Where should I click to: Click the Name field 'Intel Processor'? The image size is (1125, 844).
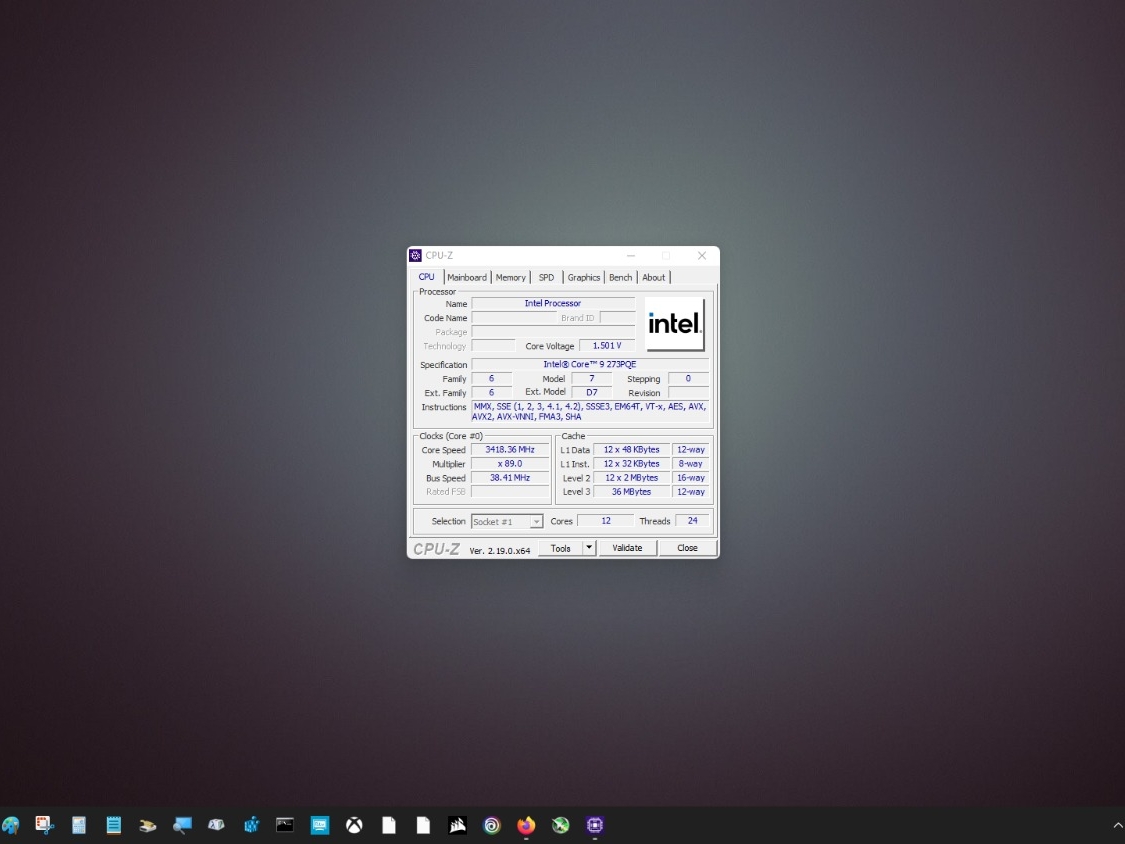click(553, 304)
